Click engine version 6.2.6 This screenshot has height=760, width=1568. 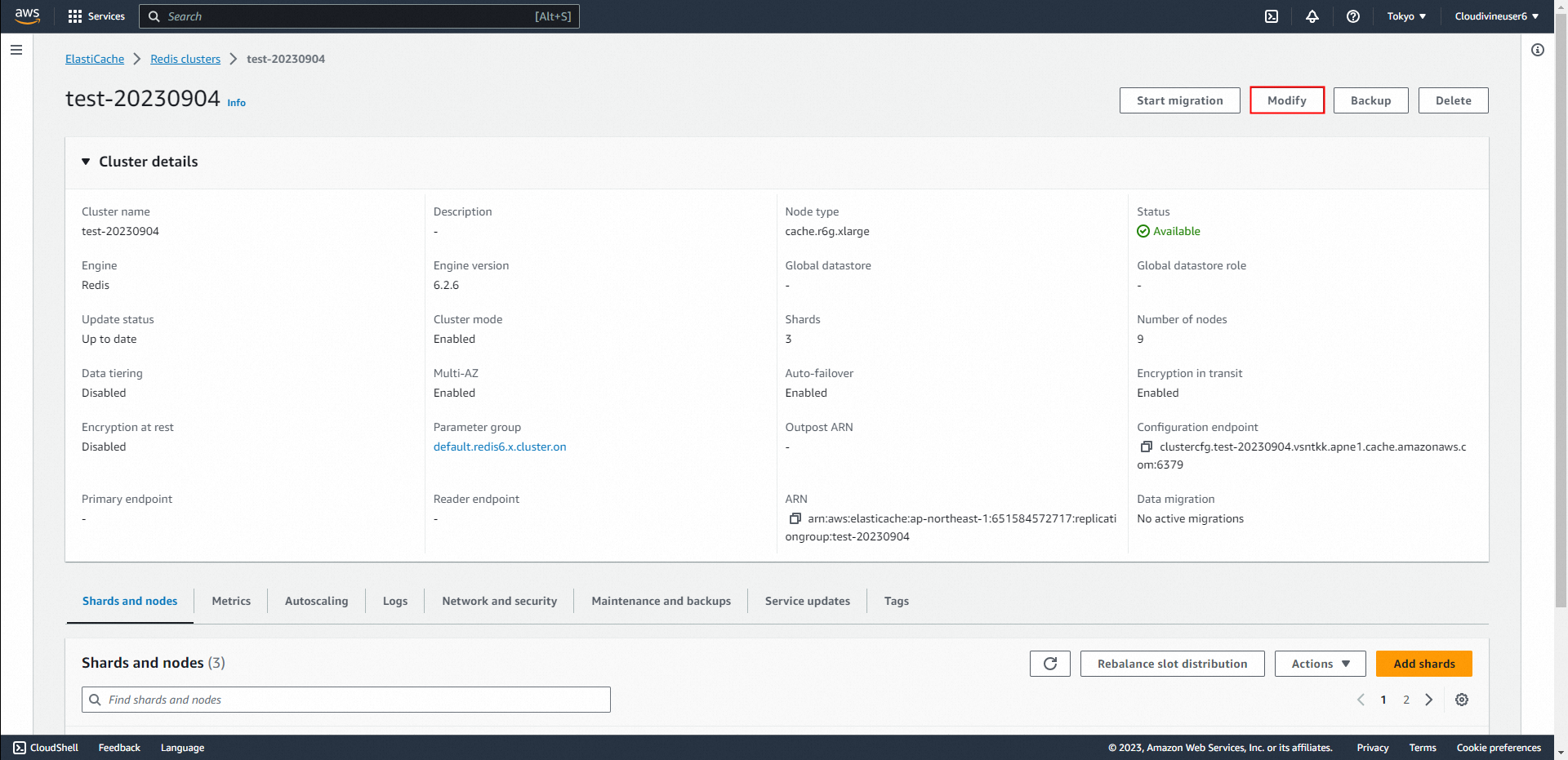pos(446,285)
